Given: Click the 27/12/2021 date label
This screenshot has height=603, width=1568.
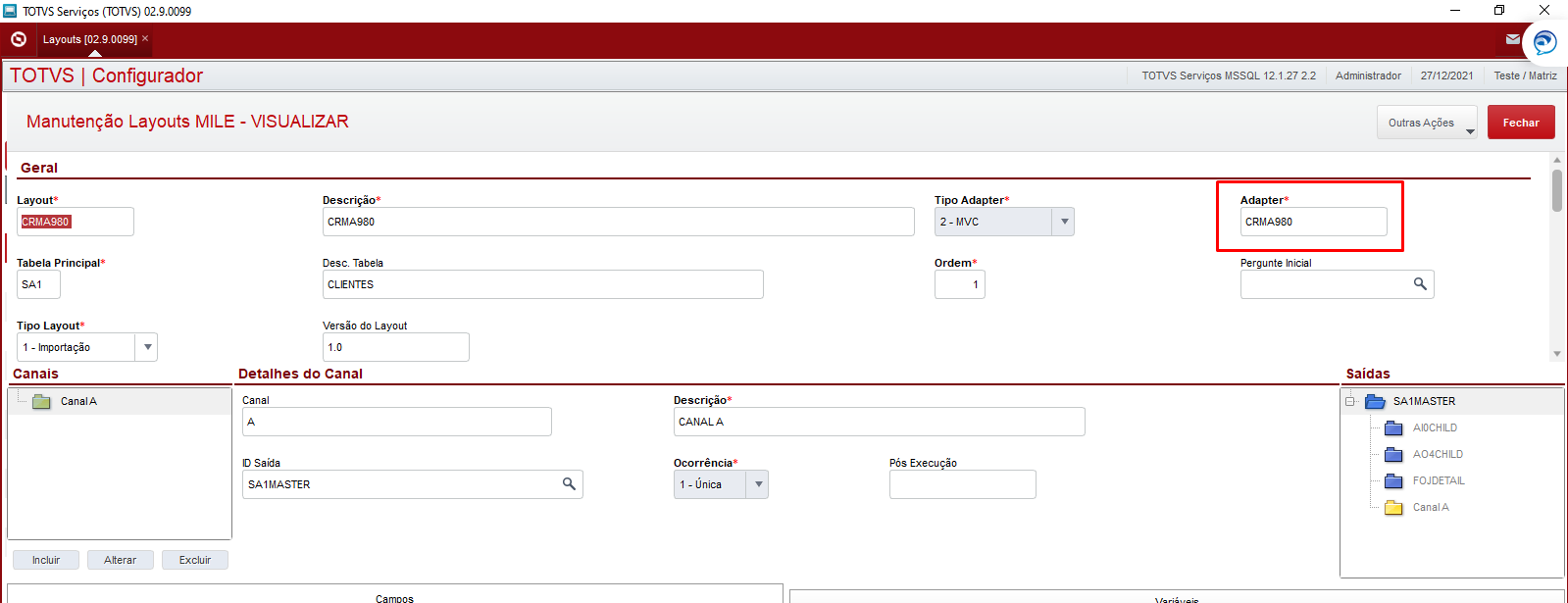Looking at the screenshot, I should point(1446,75).
